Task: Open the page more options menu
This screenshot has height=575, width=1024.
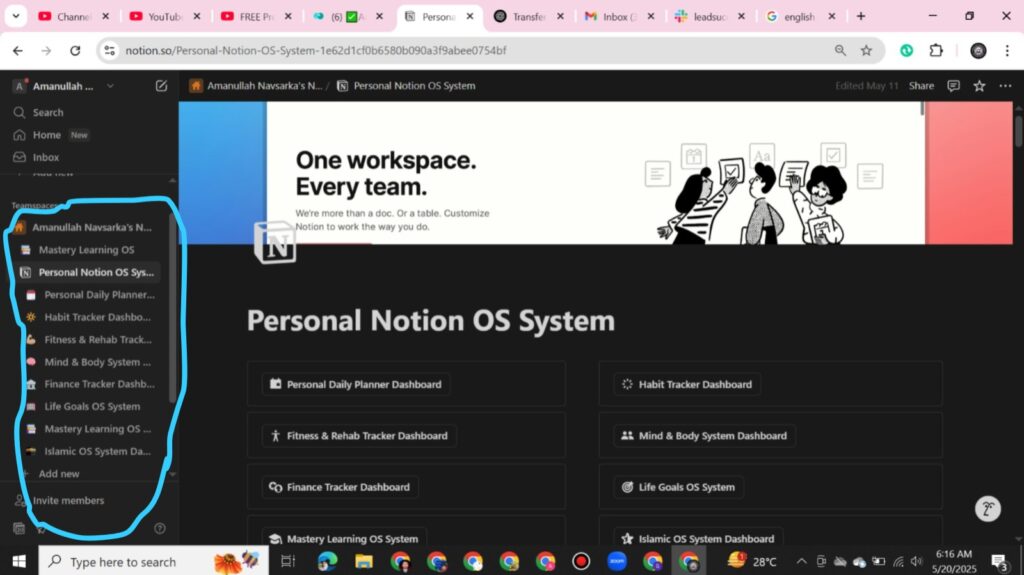Action: coord(1005,86)
